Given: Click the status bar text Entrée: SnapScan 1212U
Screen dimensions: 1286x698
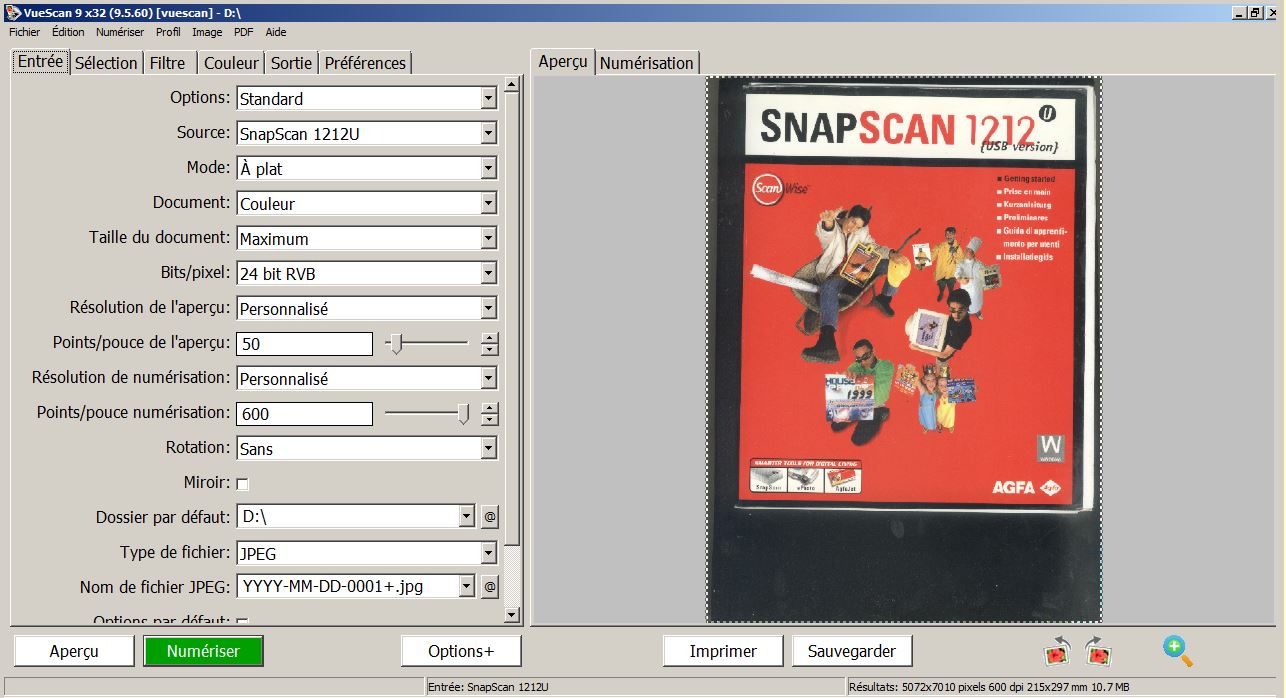Looking at the screenshot, I should (x=488, y=687).
